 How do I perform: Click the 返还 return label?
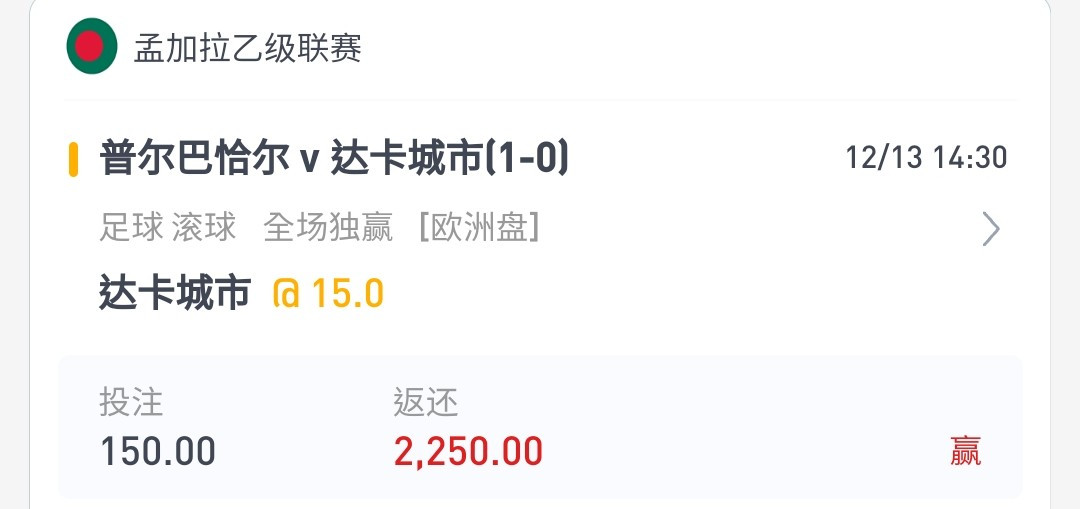point(426,402)
